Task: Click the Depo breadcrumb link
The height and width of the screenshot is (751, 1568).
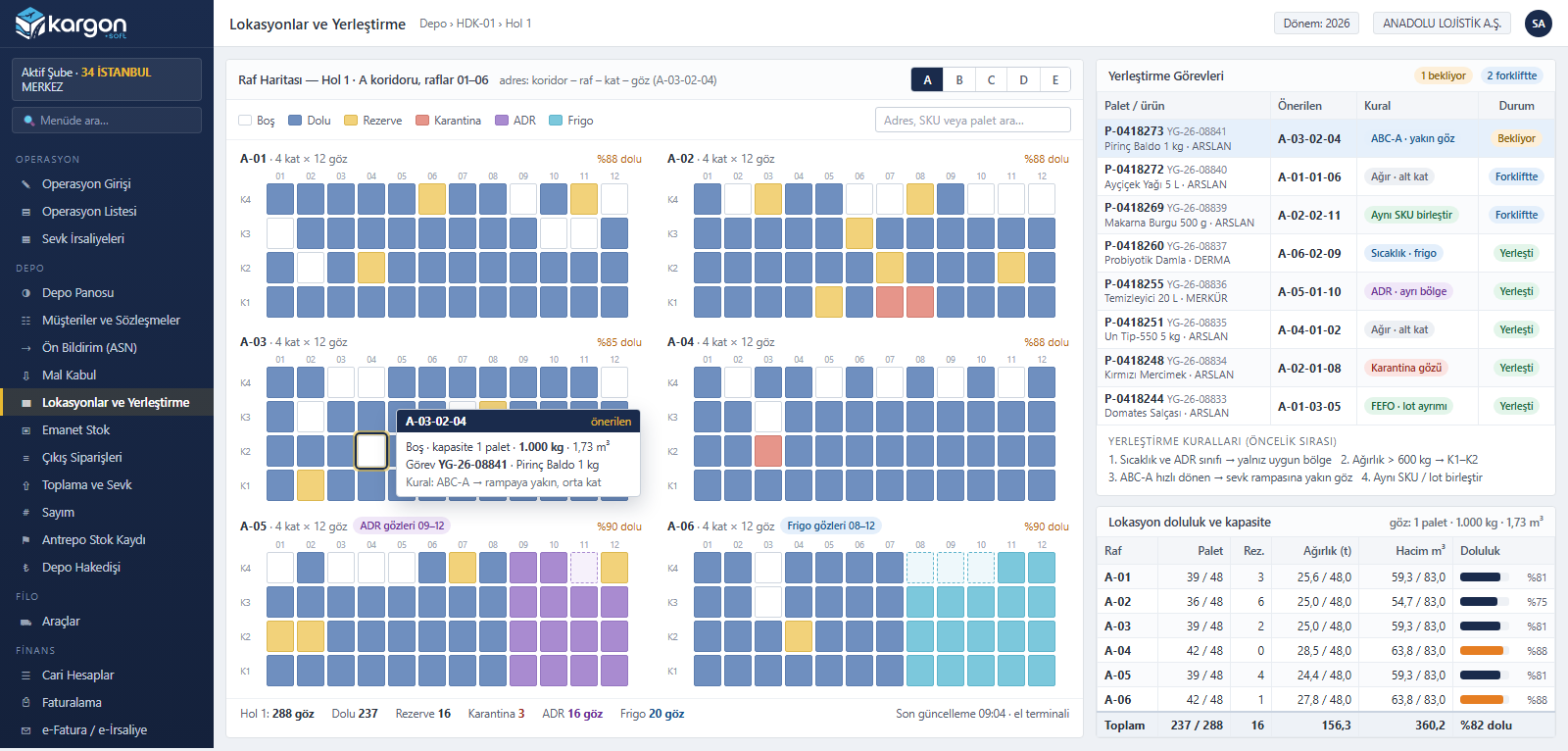Action: coord(432,24)
